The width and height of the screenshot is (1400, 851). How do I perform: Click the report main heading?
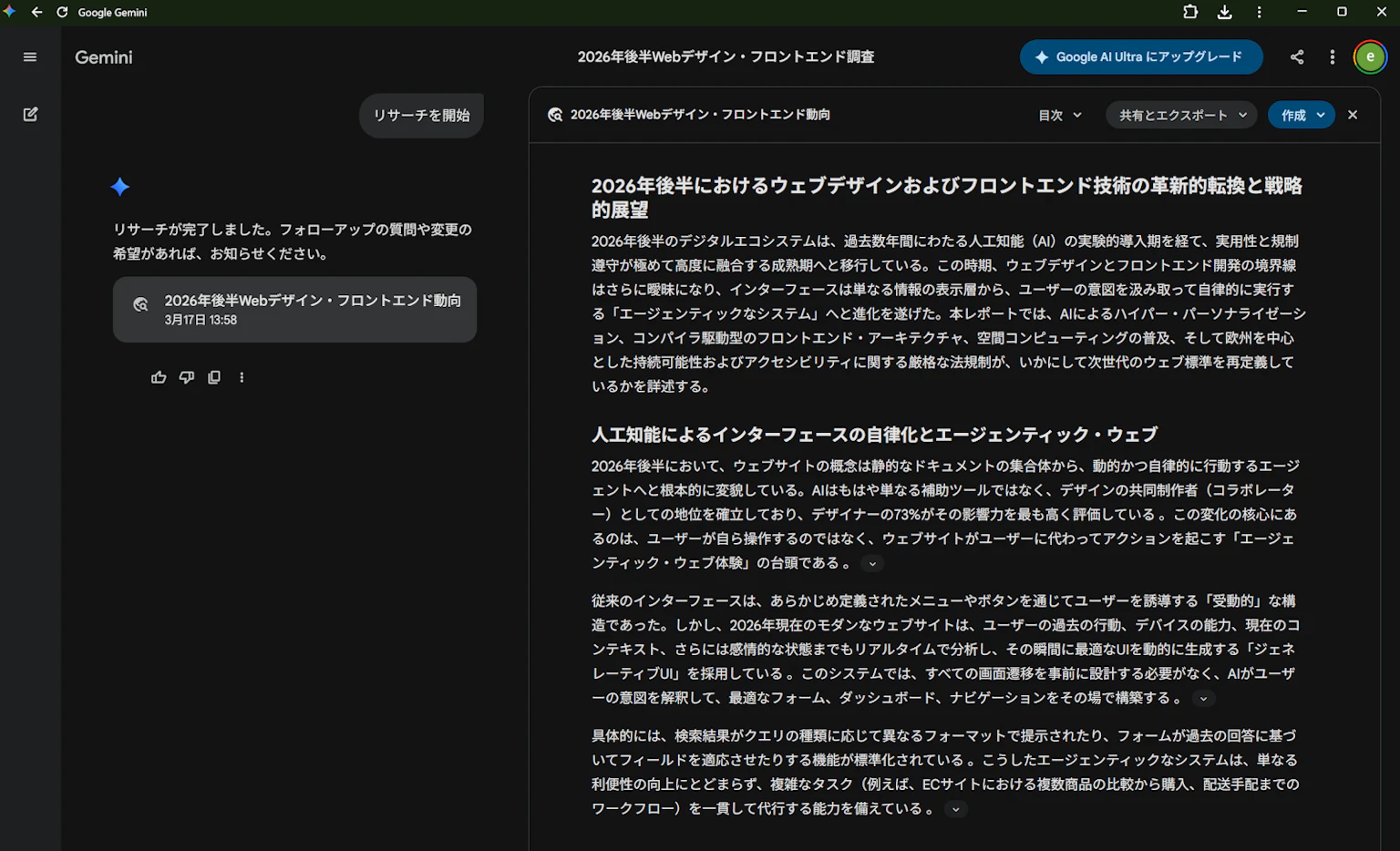(947, 198)
